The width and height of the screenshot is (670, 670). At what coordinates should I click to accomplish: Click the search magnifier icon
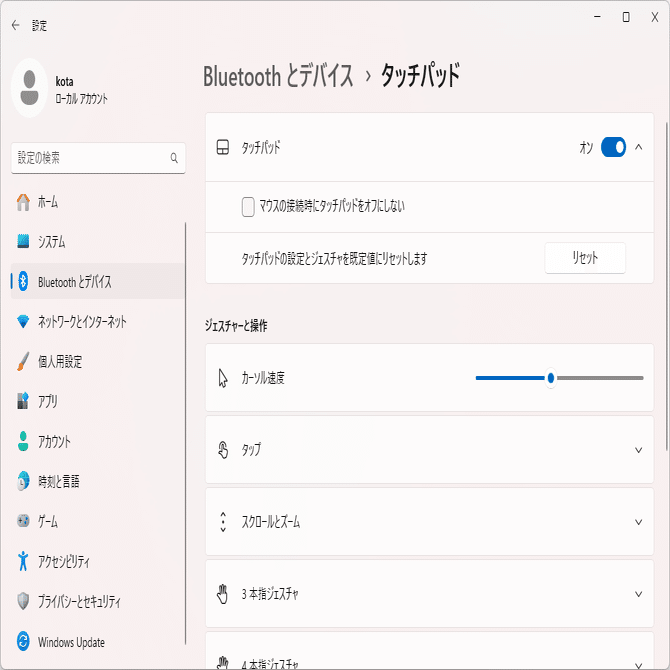click(174, 158)
